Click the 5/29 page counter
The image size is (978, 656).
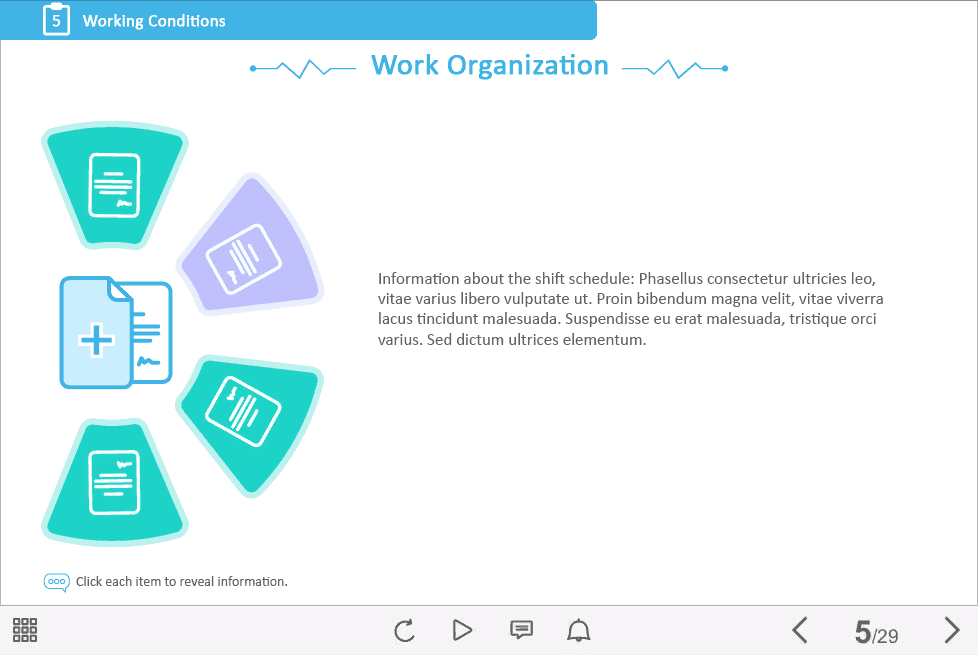876,632
